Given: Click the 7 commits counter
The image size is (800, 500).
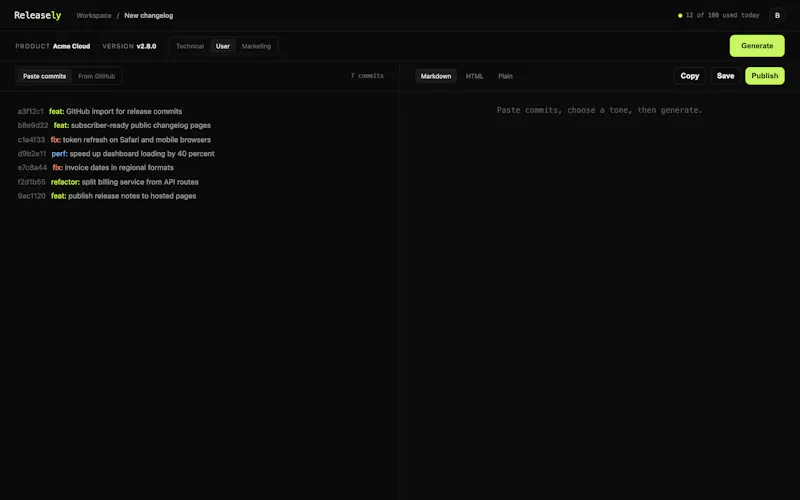Looking at the screenshot, I should coord(367,76).
